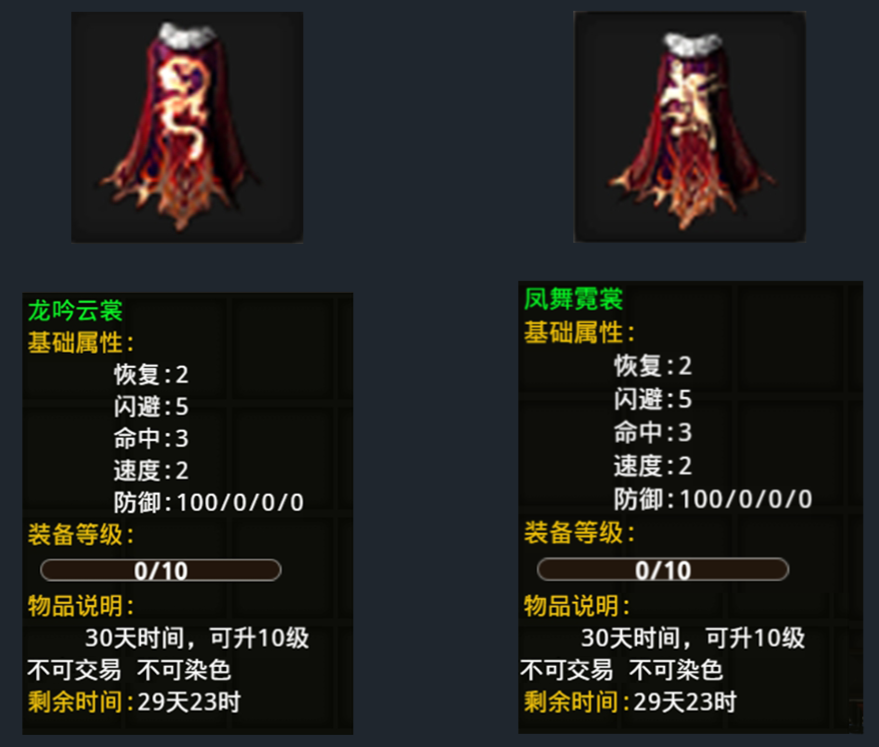Click 不可交易 text in right tooltip
The width and height of the screenshot is (879, 747).
point(566,670)
